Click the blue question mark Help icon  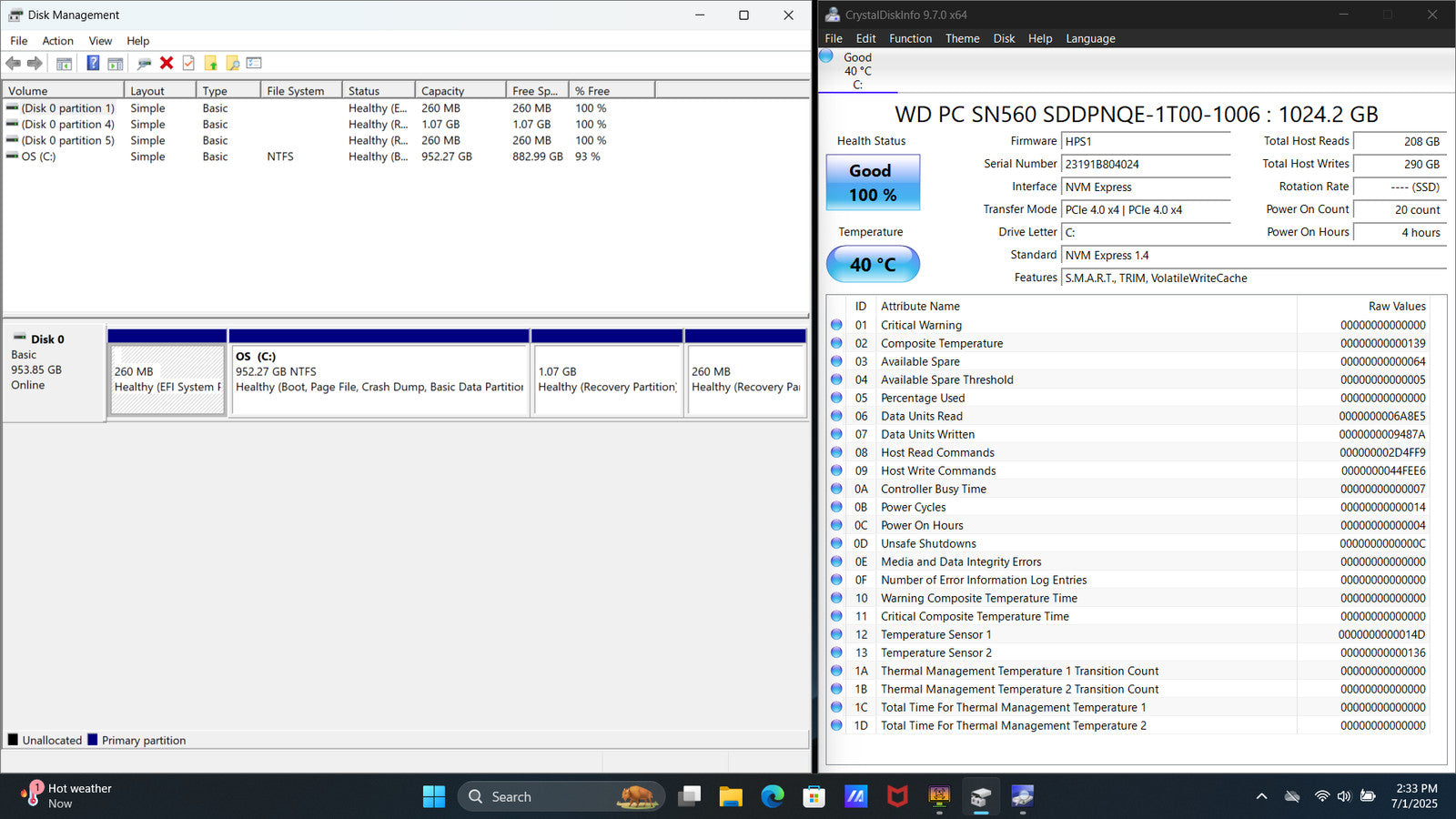[x=93, y=63]
